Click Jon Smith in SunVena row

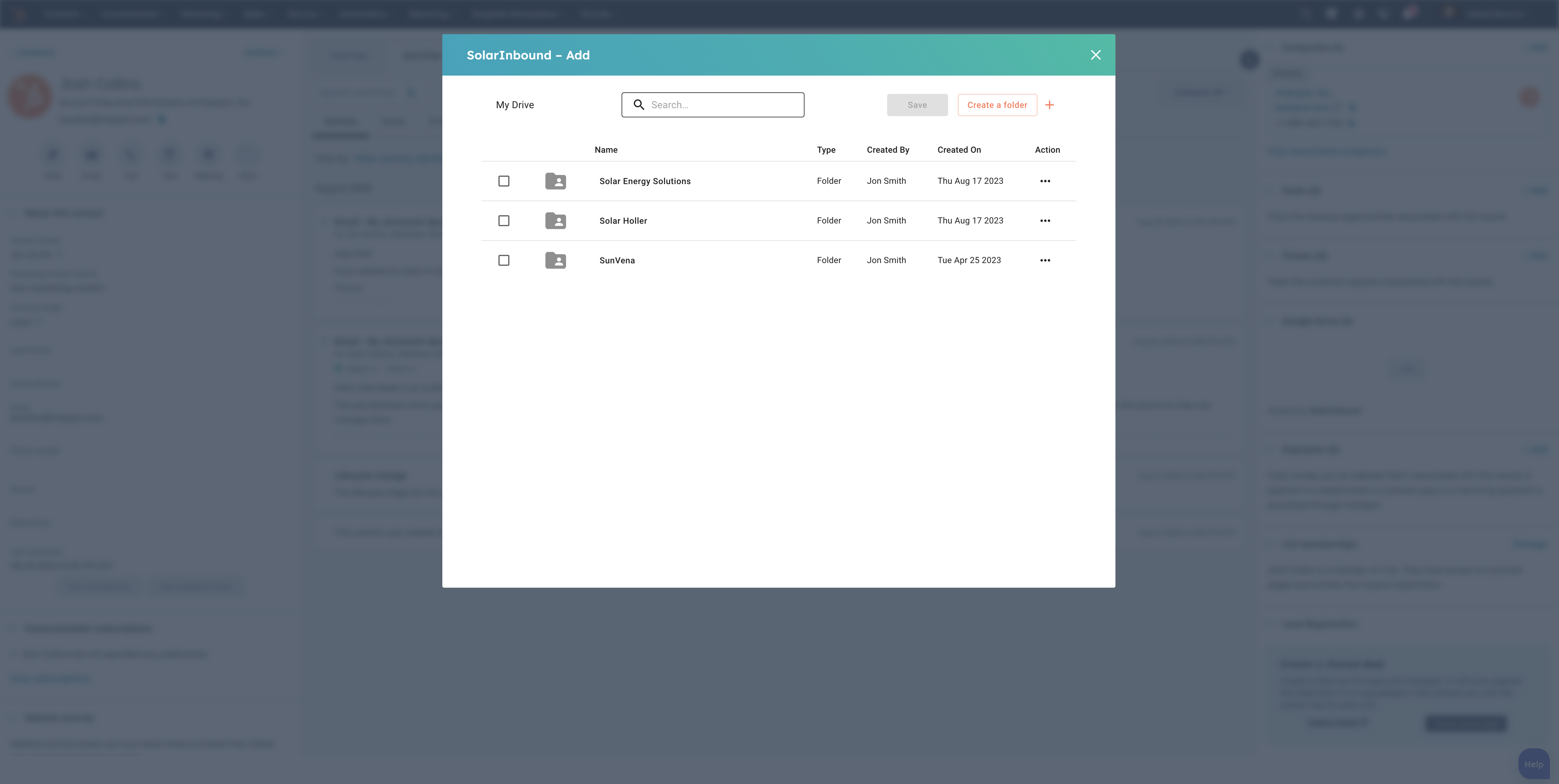pos(886,260)
